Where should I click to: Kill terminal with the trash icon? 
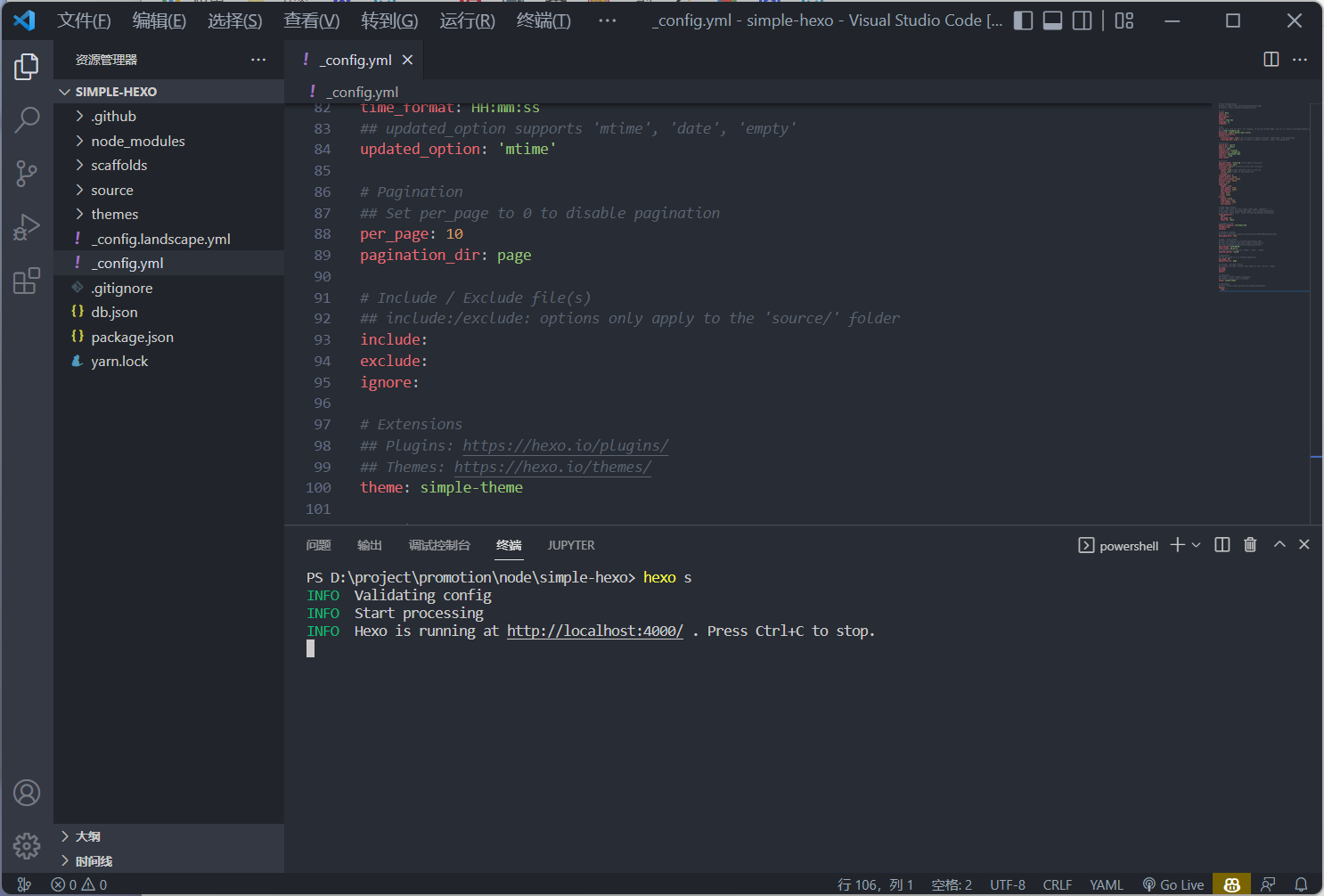[x=1250, y=545]
